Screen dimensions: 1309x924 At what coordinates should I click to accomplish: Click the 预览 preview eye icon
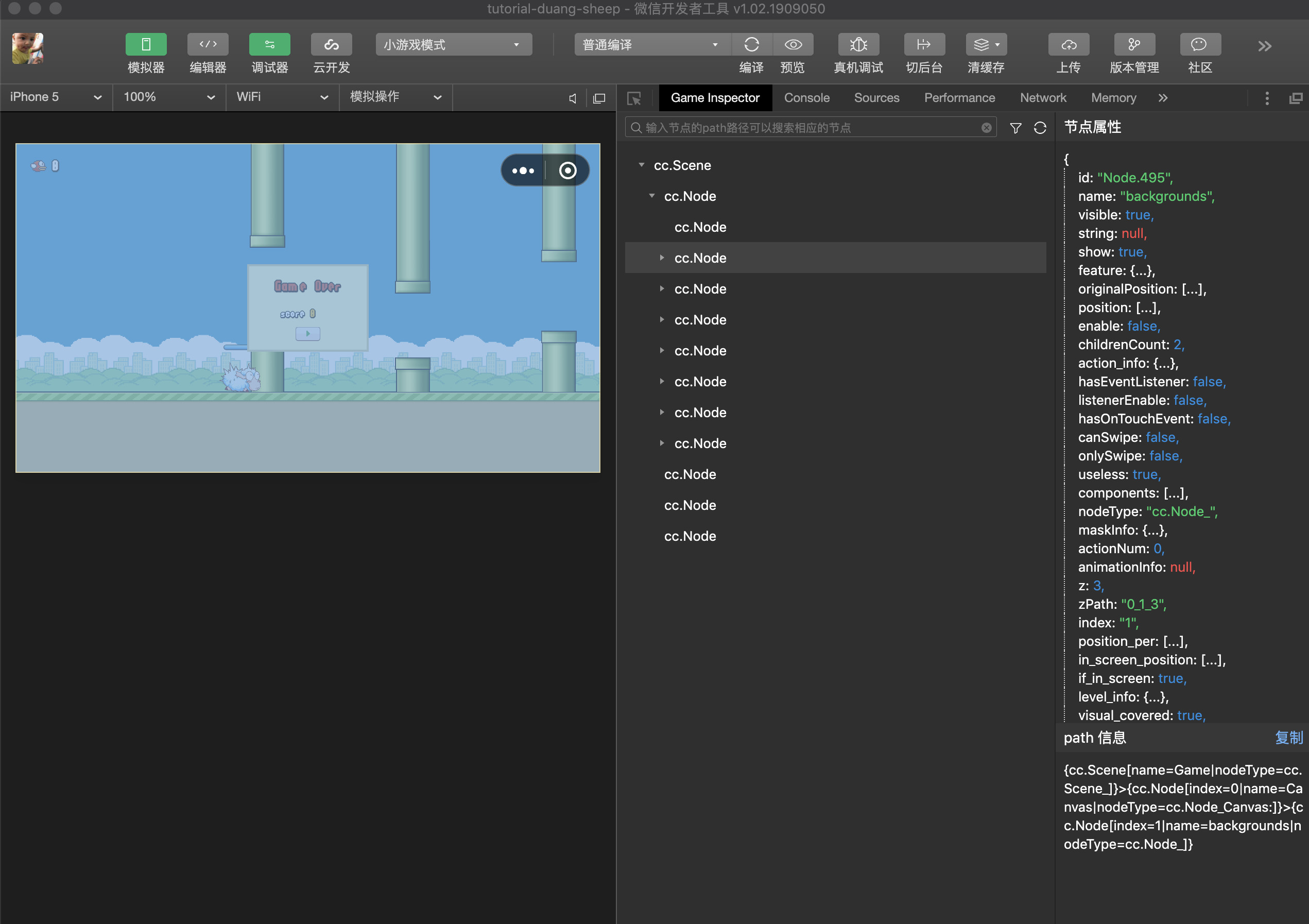pyautogui.click(x=793, y=44)
